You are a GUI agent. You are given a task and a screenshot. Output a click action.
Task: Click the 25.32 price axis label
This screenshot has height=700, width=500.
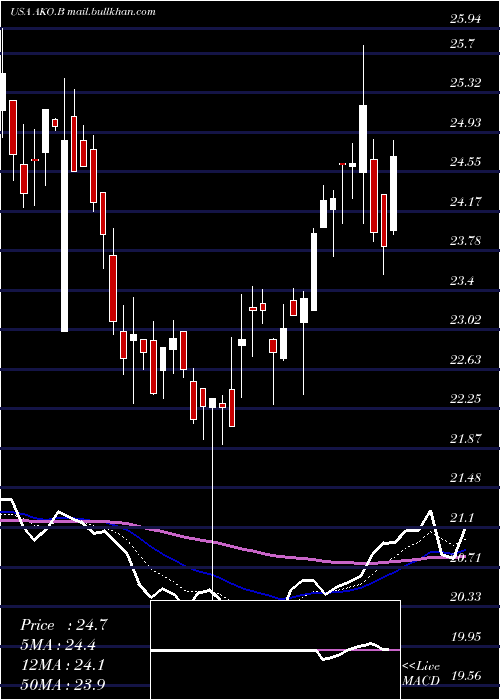point(466,83)
